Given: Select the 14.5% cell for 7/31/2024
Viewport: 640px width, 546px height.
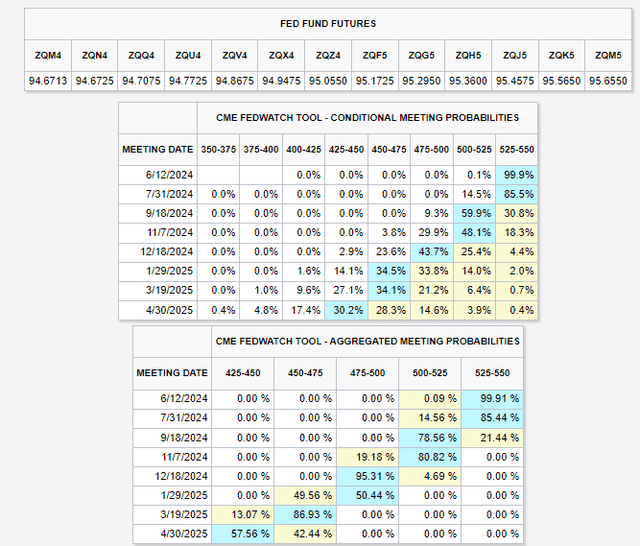Looking at the screenshot, I should click(474, 194).
